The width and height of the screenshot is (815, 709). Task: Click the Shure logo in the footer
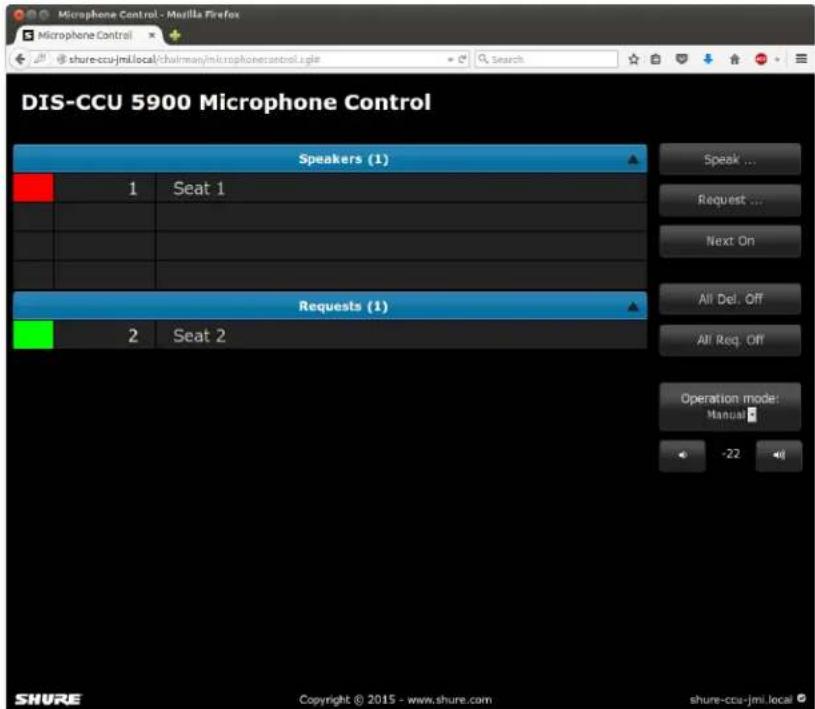48,699
